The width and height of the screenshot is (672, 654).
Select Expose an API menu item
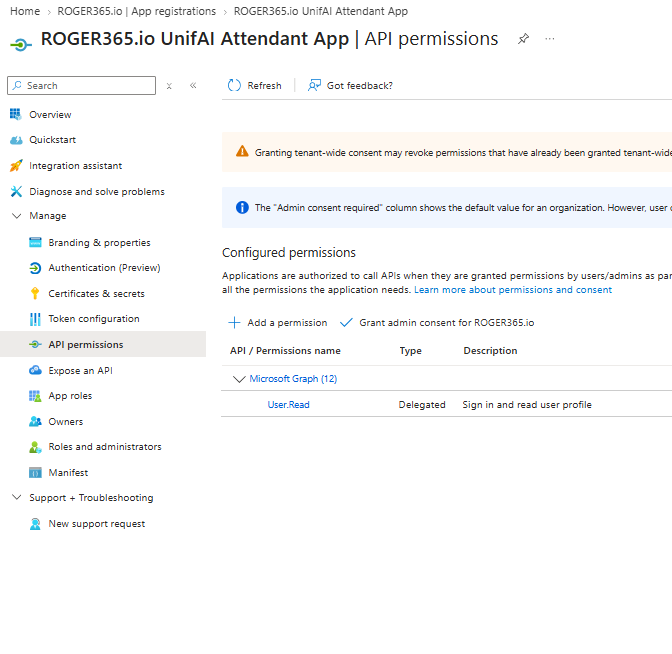(x=80, y=370)
